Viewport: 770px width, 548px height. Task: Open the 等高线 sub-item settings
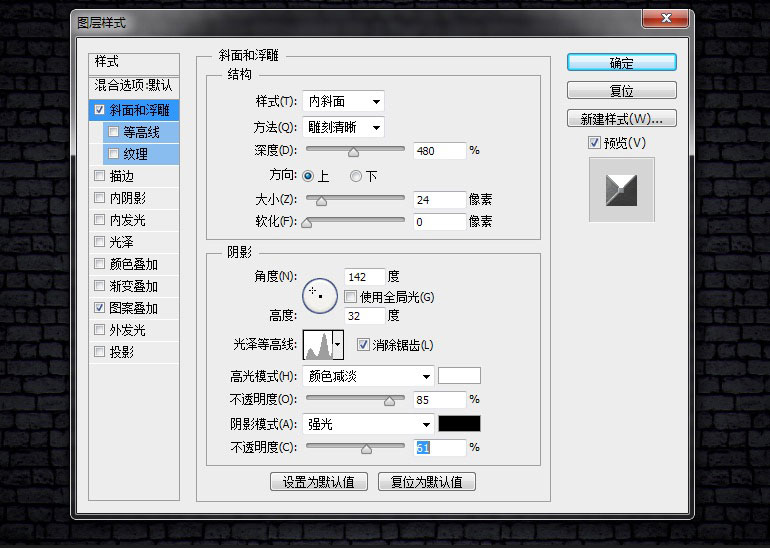pos(141,132)
